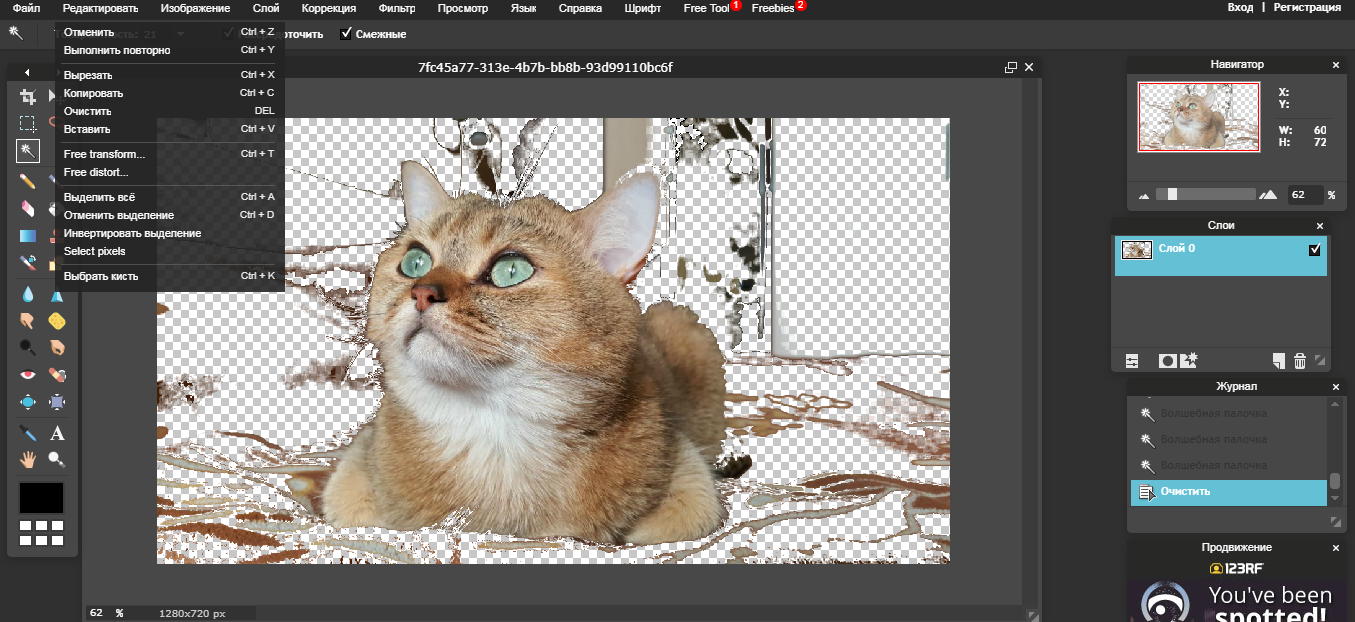Viewport: 1355px width, 622px height.
Task: Choose the Type (A) text tool
Action: 57,433
